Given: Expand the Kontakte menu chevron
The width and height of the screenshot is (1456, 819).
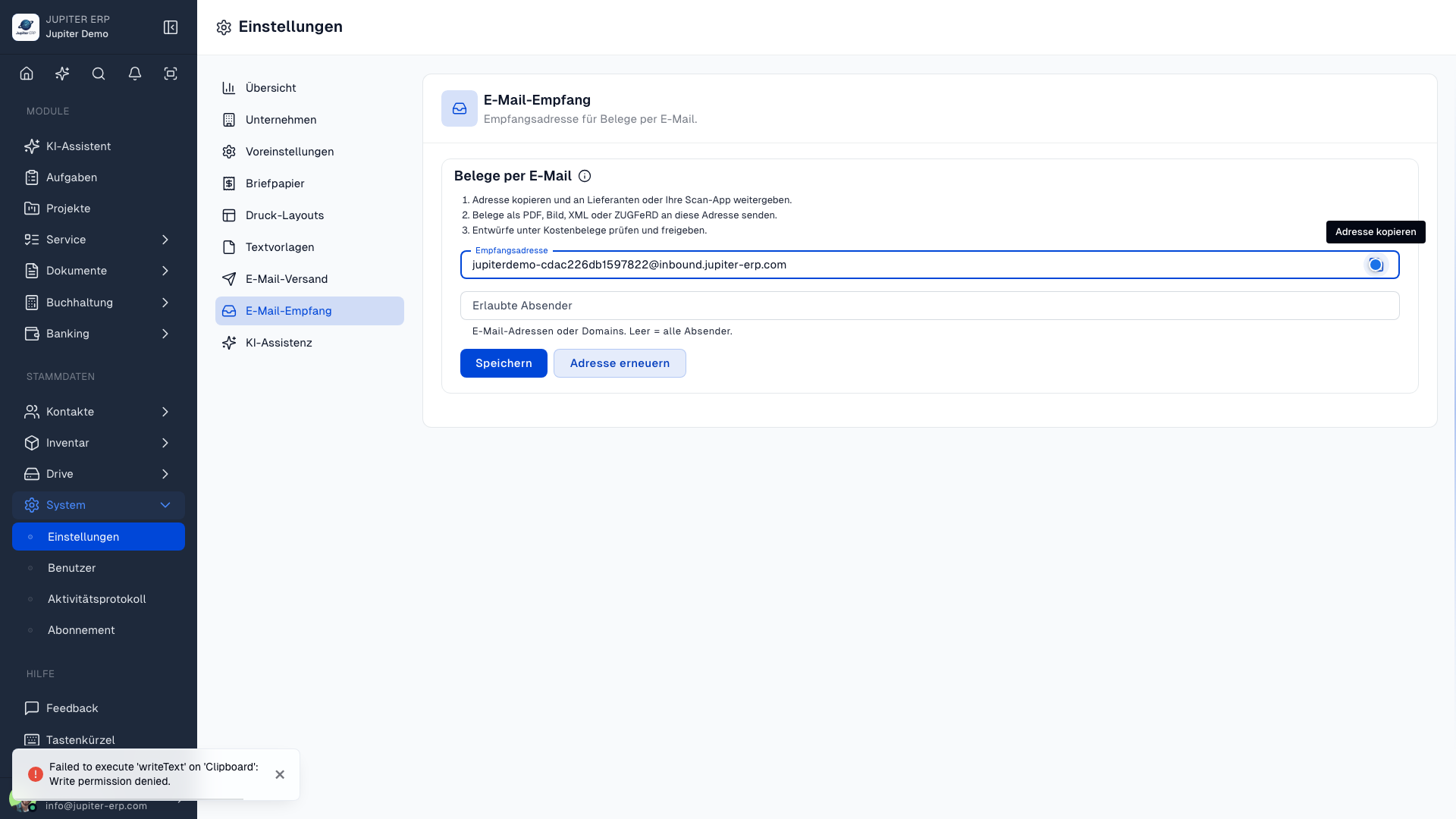Looking at the screenshot, I should coord(165,412).
